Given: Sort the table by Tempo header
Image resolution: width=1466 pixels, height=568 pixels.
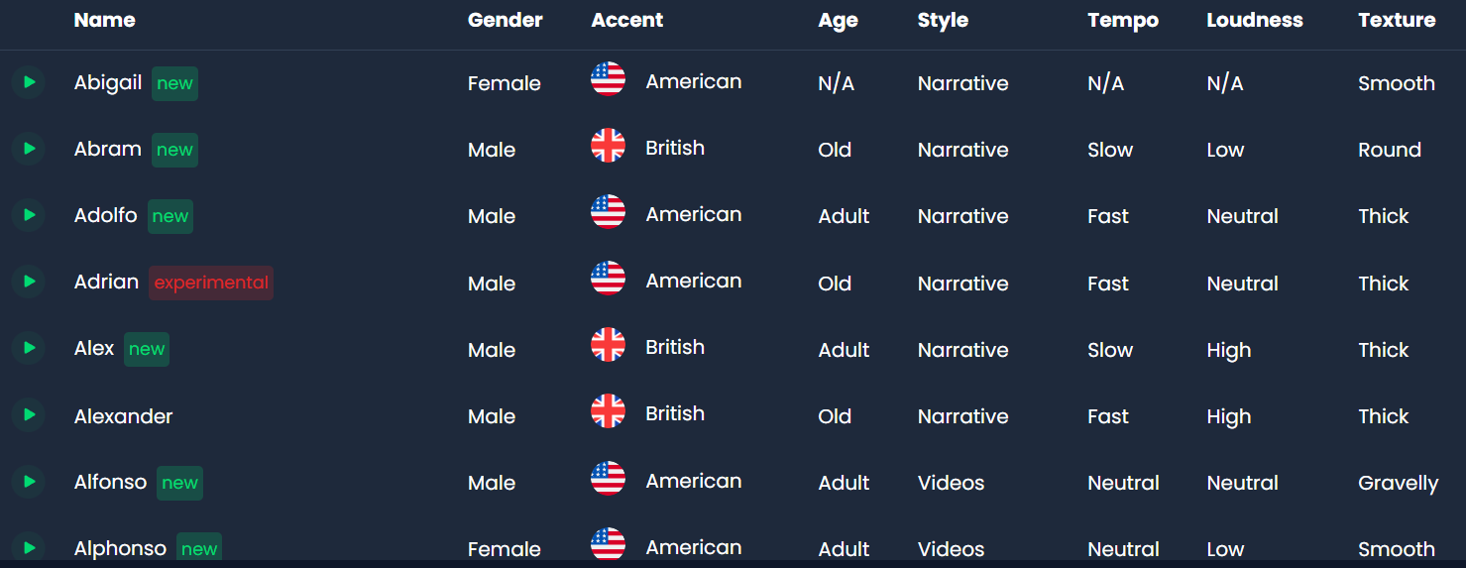Looking at the screenshot, I should 1123,21.
